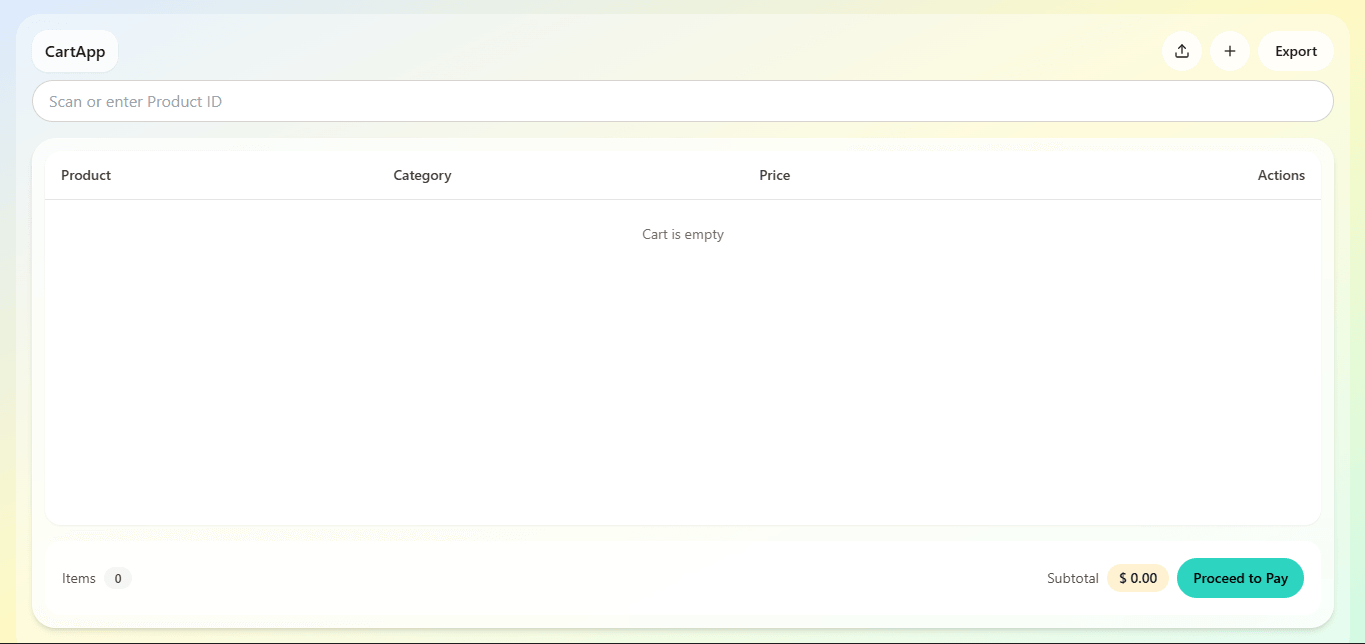The image size is (1365, 644).
Task: Click blank area below the empty cart message
Action: coord(682,380)
